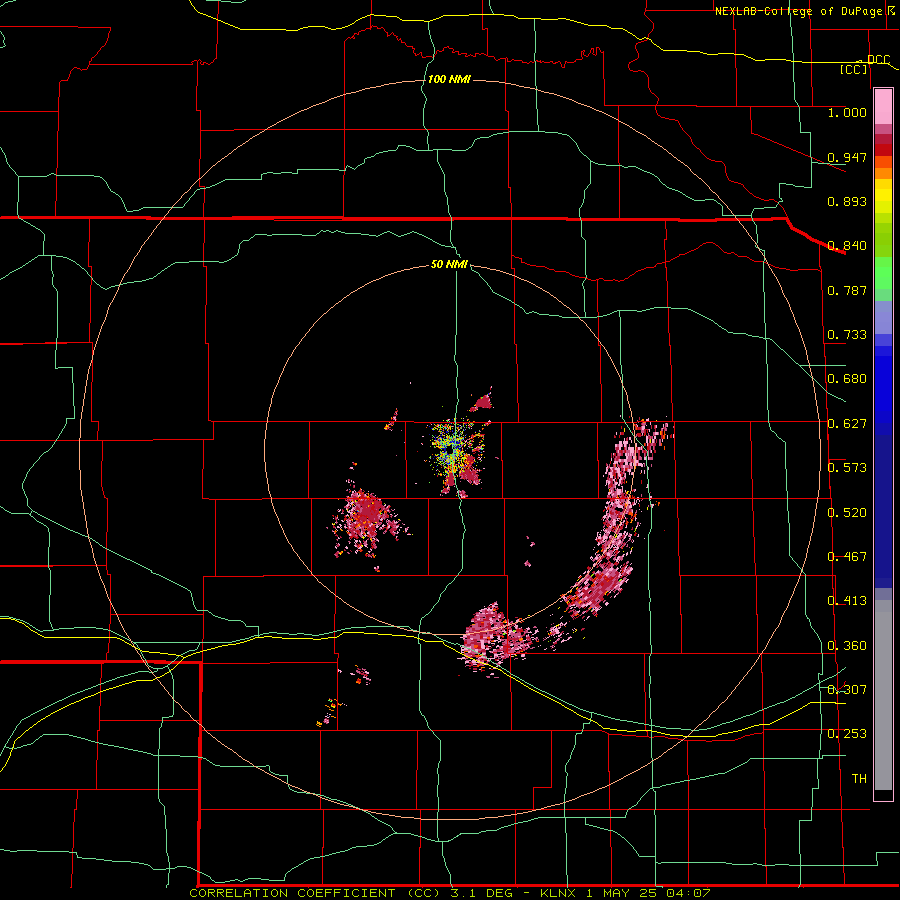Click the Correlation Coefficient product caption
Viewport: 900px width, 900px height.
click(x=449, y=893)
